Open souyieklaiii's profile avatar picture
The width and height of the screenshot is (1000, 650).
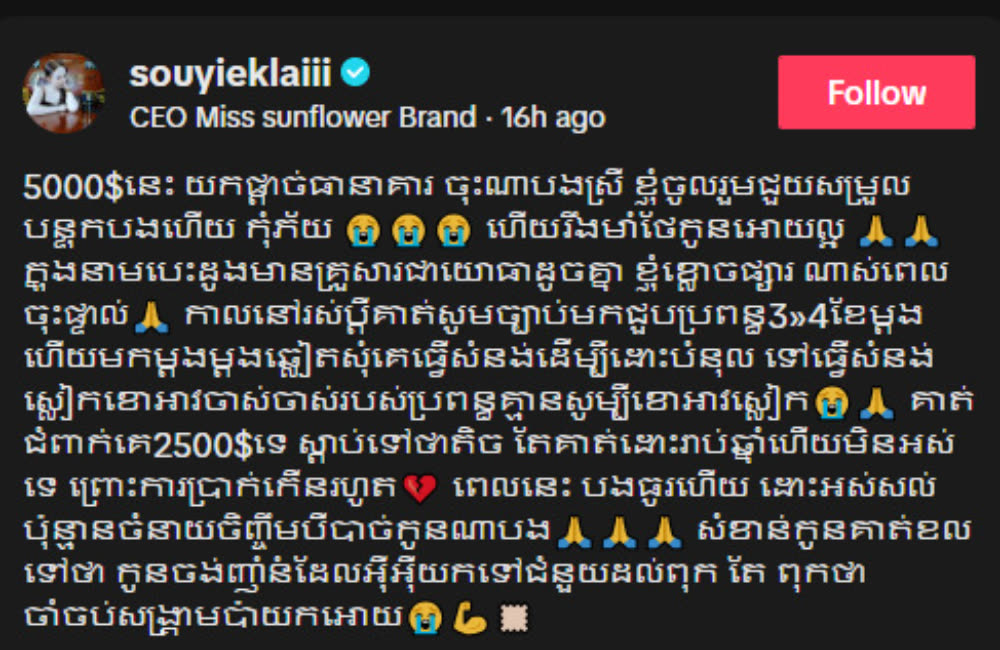coord(63,93)
